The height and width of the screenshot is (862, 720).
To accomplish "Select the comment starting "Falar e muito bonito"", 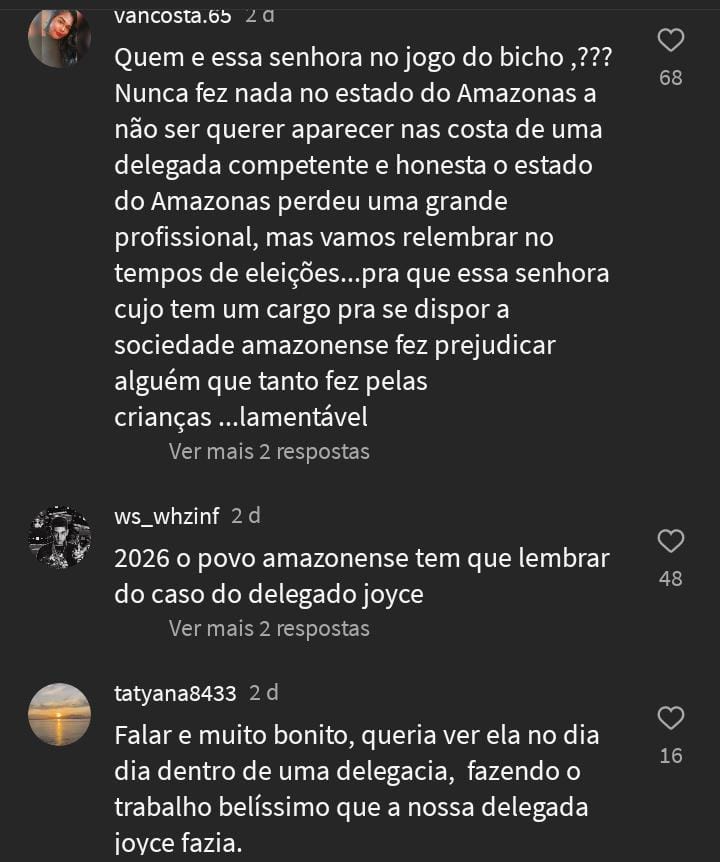I will (357, 789).
